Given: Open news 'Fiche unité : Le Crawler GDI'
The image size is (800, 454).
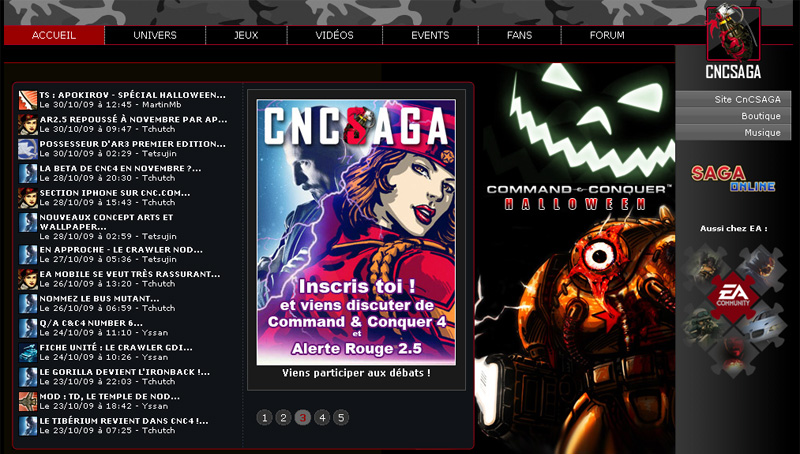Looking at the screenshot, I should click(x=116, y=347).
